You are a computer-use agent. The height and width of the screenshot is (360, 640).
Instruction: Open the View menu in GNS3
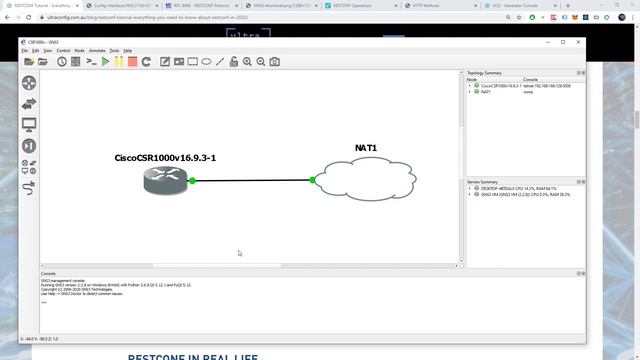point(48,51)
